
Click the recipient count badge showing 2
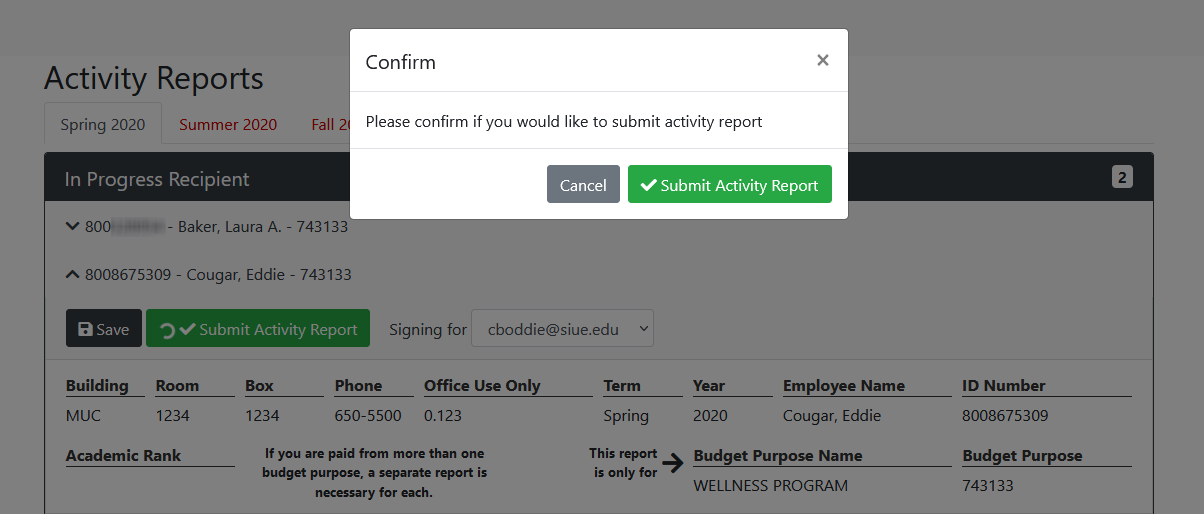[x=1122, y=178]
